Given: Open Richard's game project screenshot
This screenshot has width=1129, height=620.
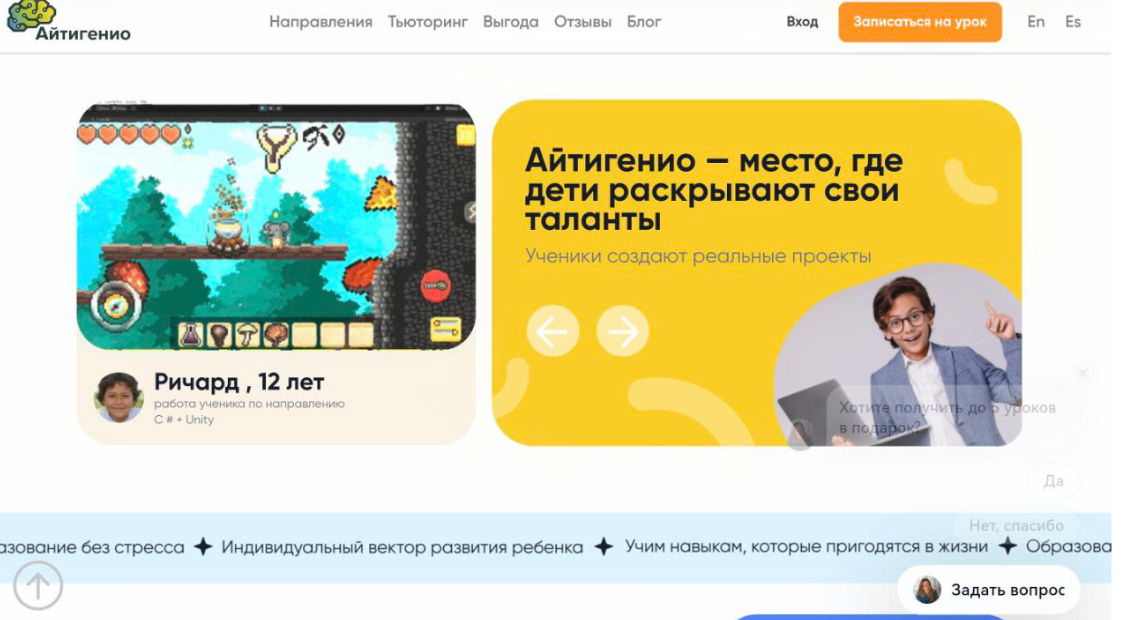Looking at the screenshot, I should pyautogui.click(x=276, y=227).
